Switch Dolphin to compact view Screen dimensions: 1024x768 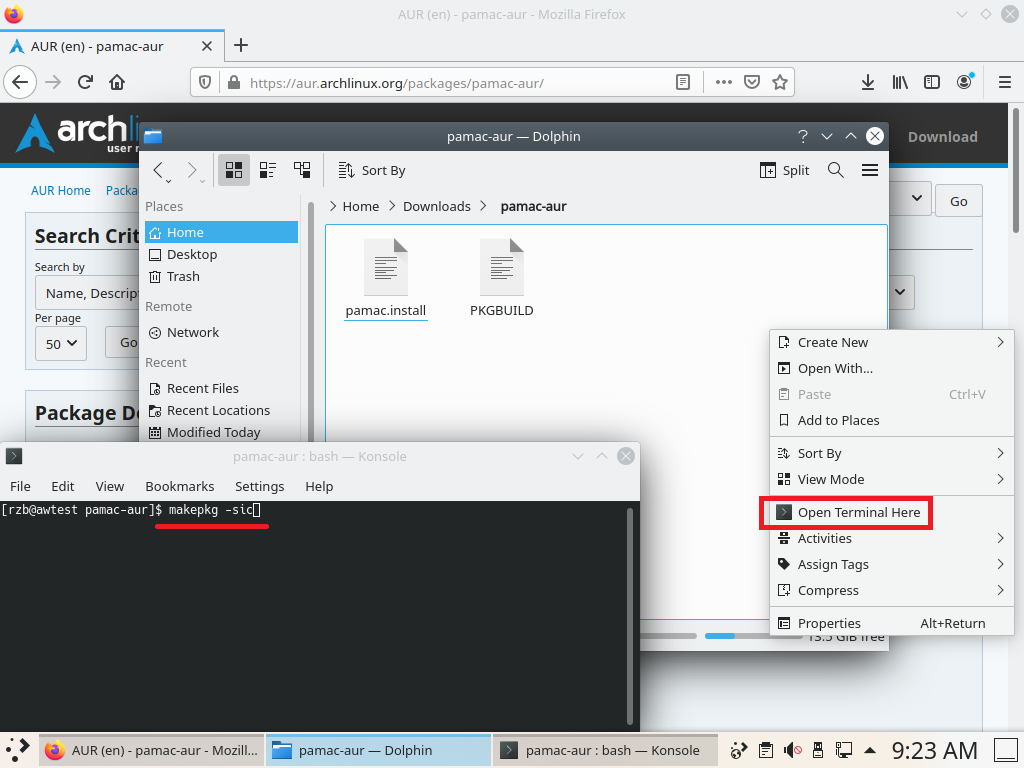(268, 170)
